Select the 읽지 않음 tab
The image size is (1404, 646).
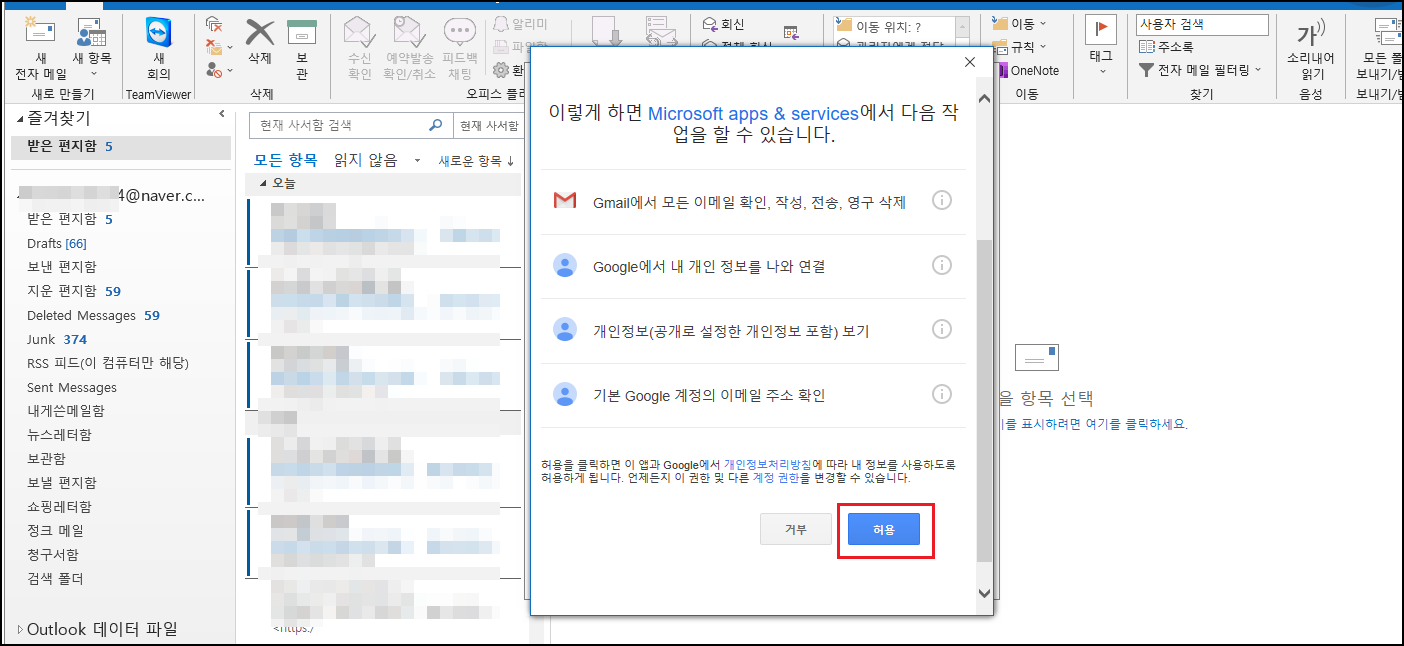pos(365,160)
